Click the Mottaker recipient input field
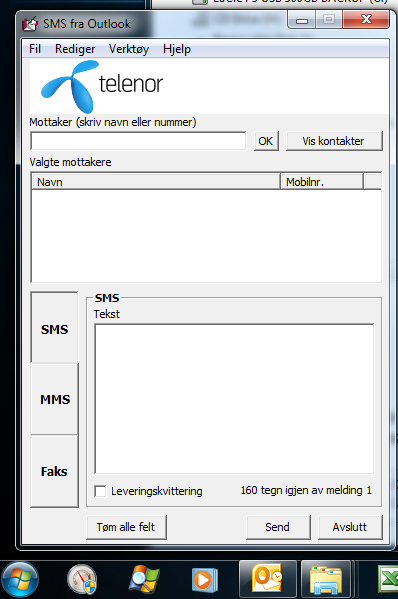Viewport: 398px width, 599px height. coord(138,141)
